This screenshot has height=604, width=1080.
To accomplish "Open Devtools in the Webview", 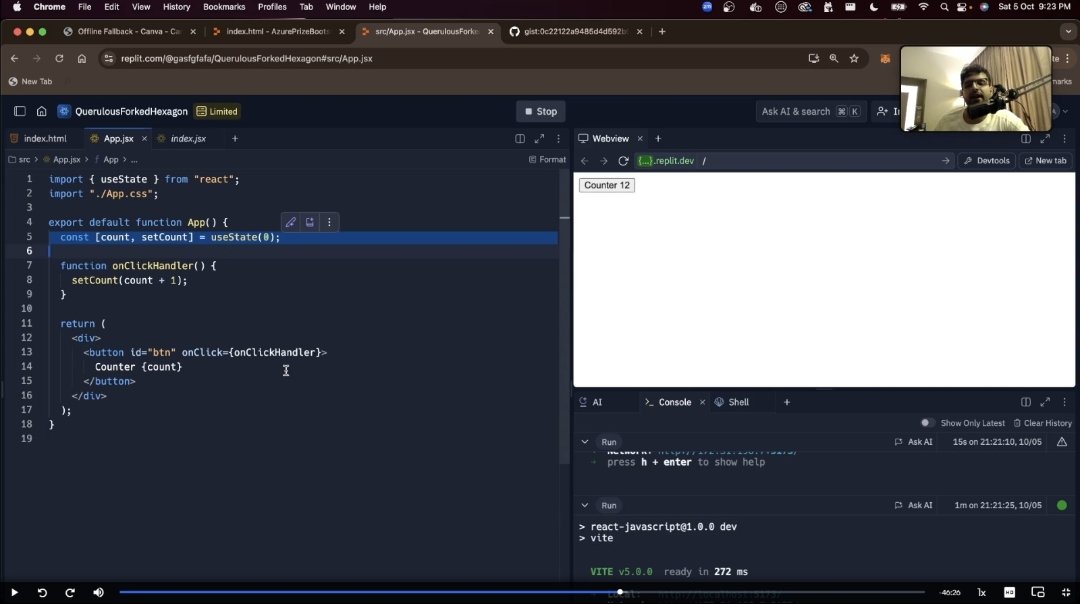I will [987, 160].
